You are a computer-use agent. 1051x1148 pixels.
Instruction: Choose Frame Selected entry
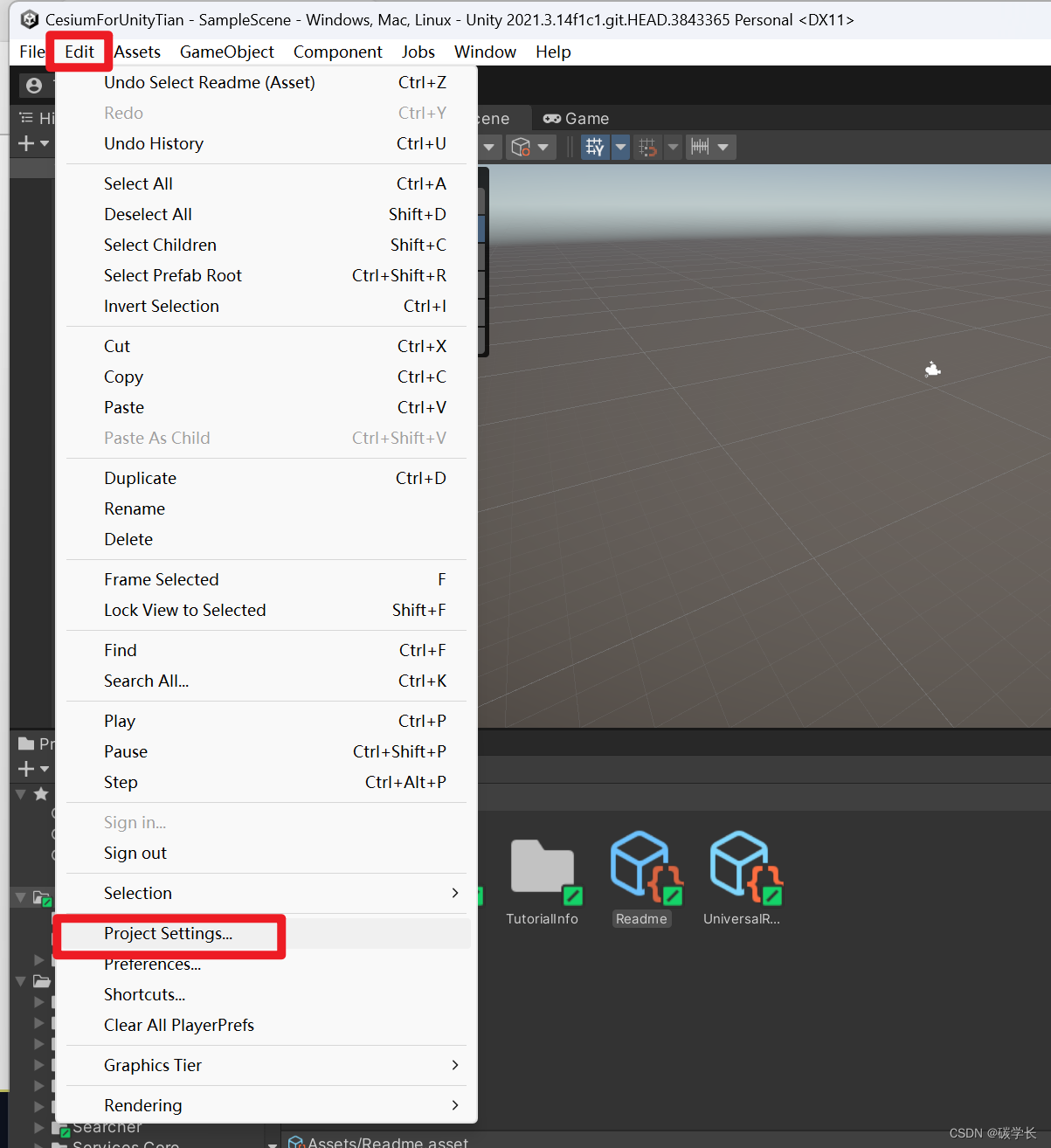click(x=266, y=579)
